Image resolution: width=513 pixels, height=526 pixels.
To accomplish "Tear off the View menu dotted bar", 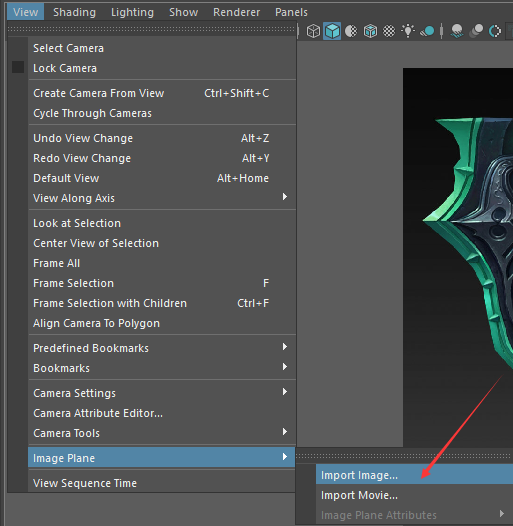I will [152, 30].
